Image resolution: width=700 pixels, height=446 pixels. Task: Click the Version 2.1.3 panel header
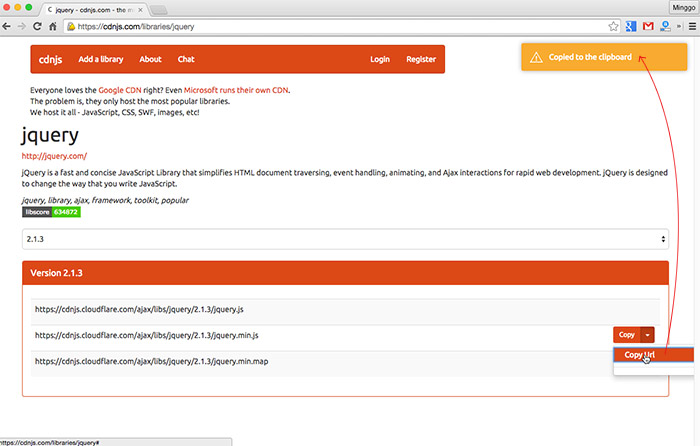pos(346,273)
